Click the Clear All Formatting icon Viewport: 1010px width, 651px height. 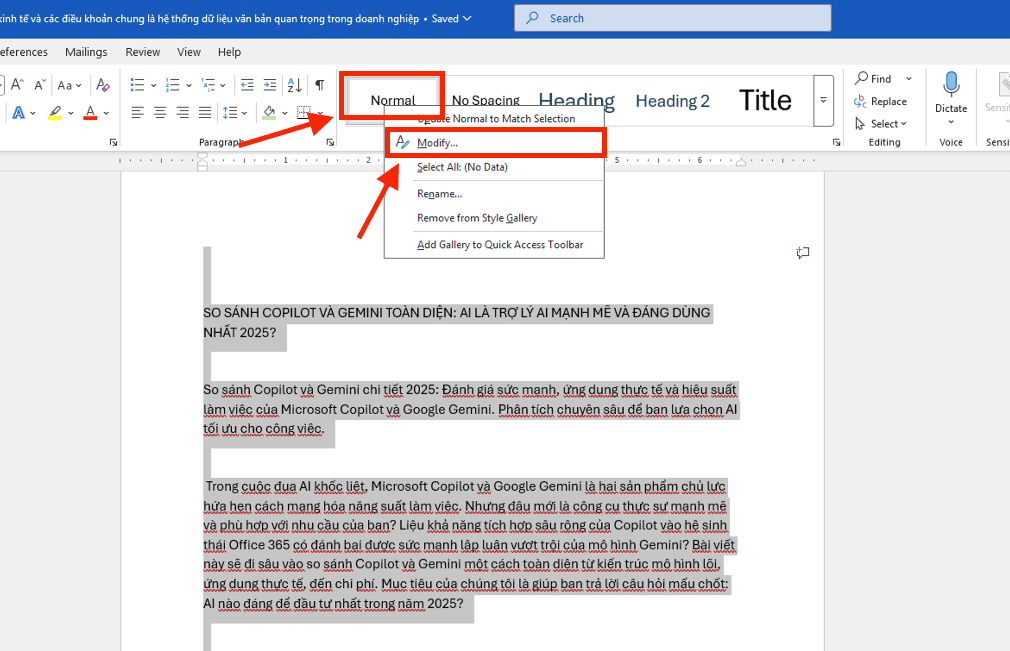click(103, 86)
